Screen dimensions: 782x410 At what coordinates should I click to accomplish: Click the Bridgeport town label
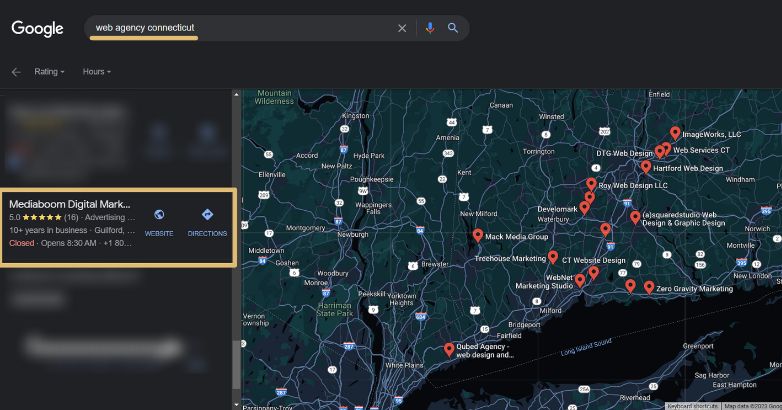pyautogui.click(x=524, y=325)
